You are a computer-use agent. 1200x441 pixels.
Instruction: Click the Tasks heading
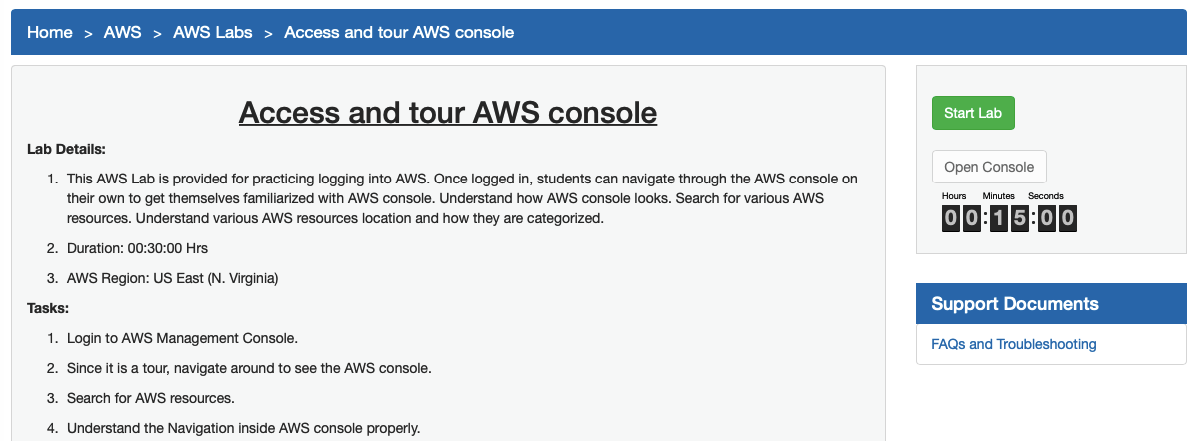47,308
